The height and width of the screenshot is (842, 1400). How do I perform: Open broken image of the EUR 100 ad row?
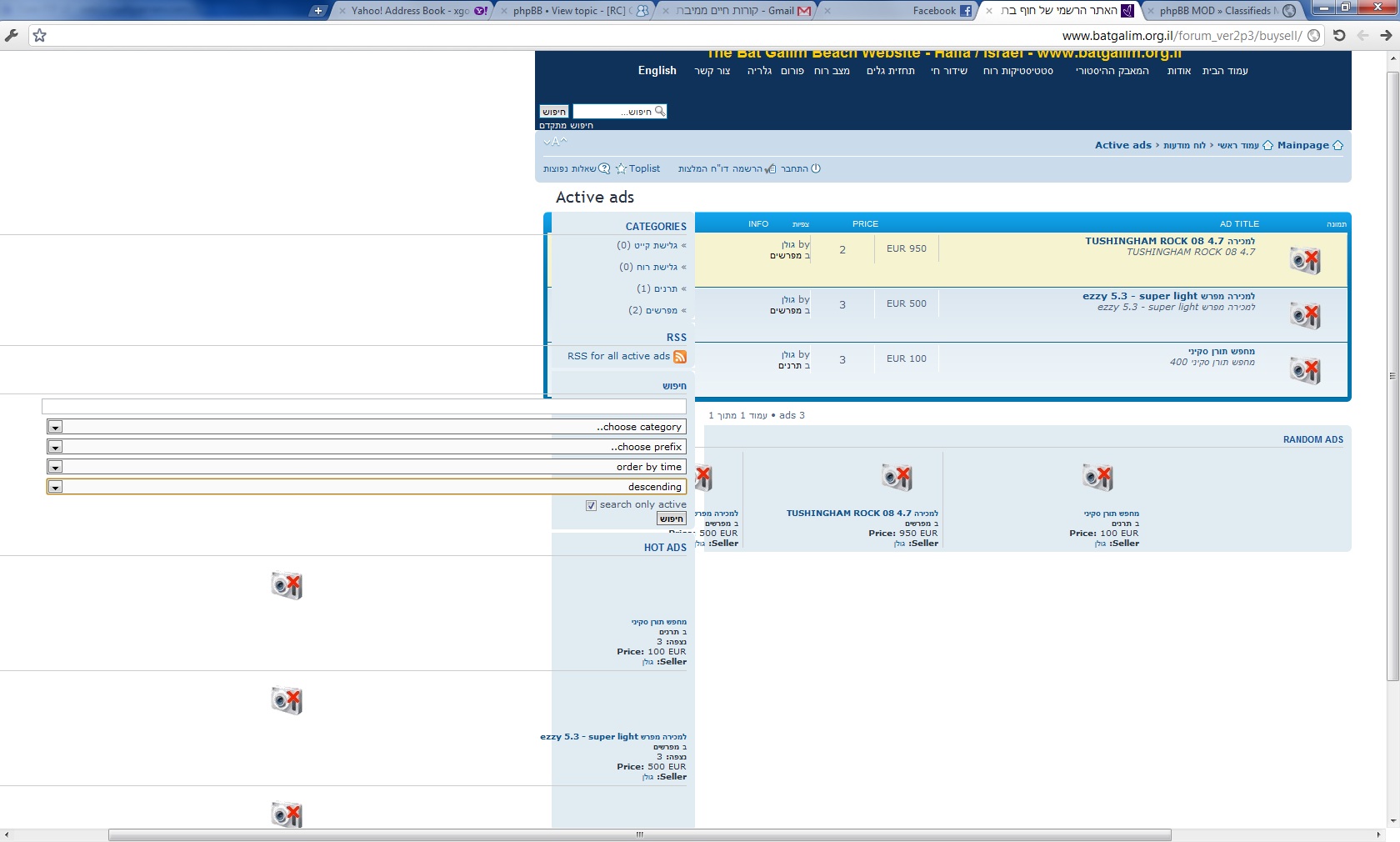[x=1305, y=371]
